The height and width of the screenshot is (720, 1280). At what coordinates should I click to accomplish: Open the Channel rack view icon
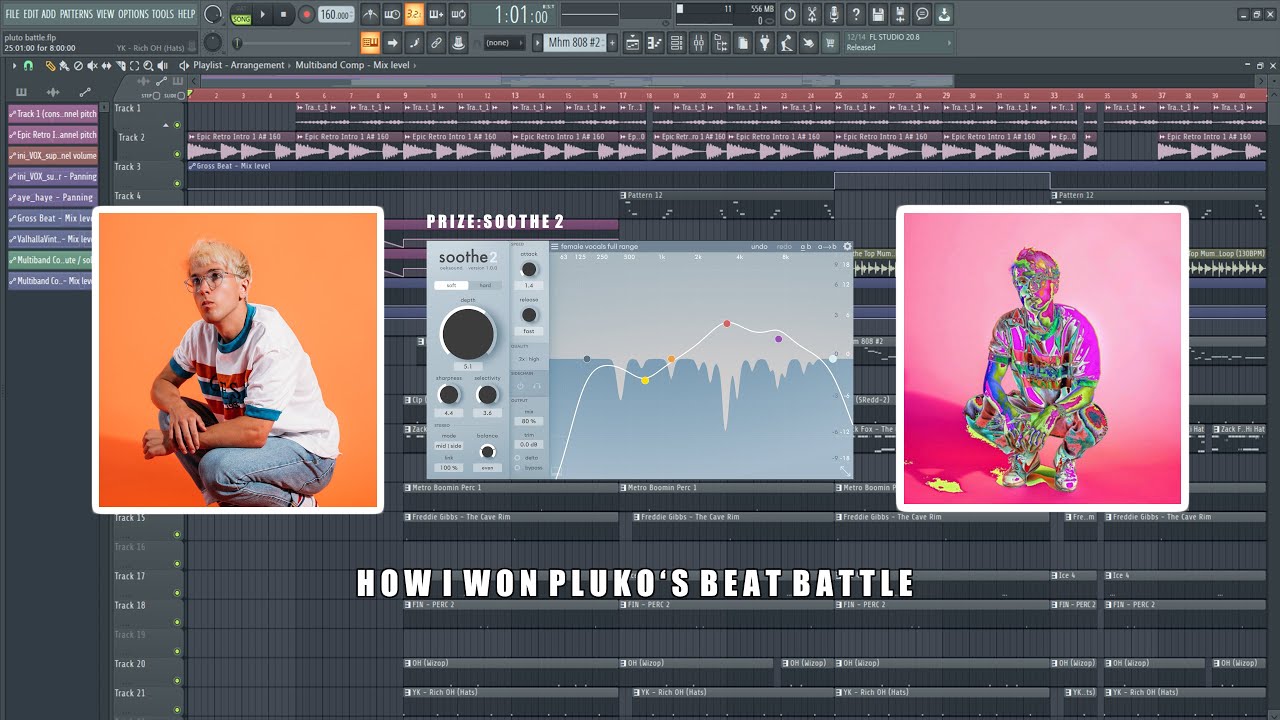point(677,43)
